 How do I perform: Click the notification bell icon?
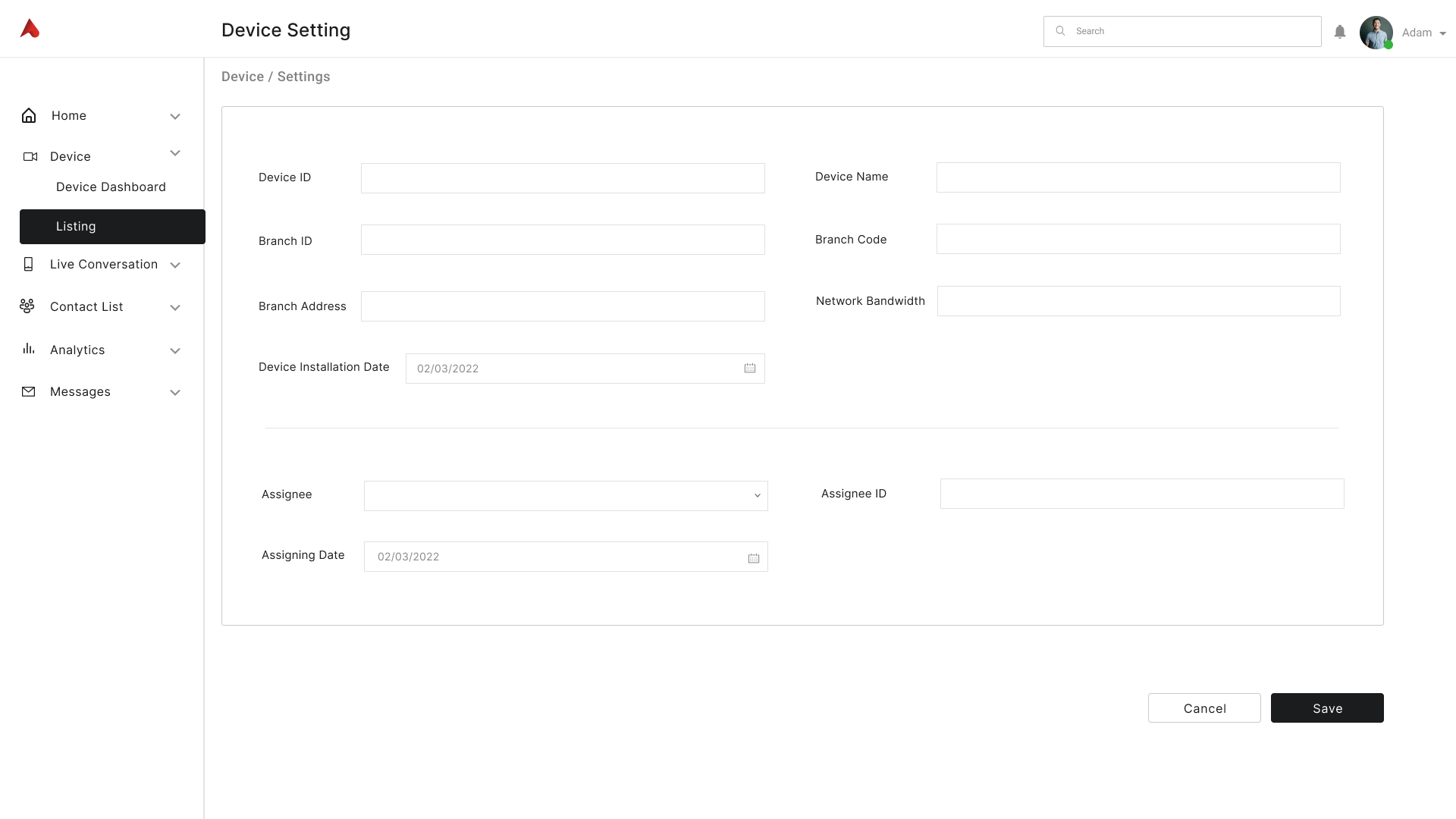(1340, 32)
